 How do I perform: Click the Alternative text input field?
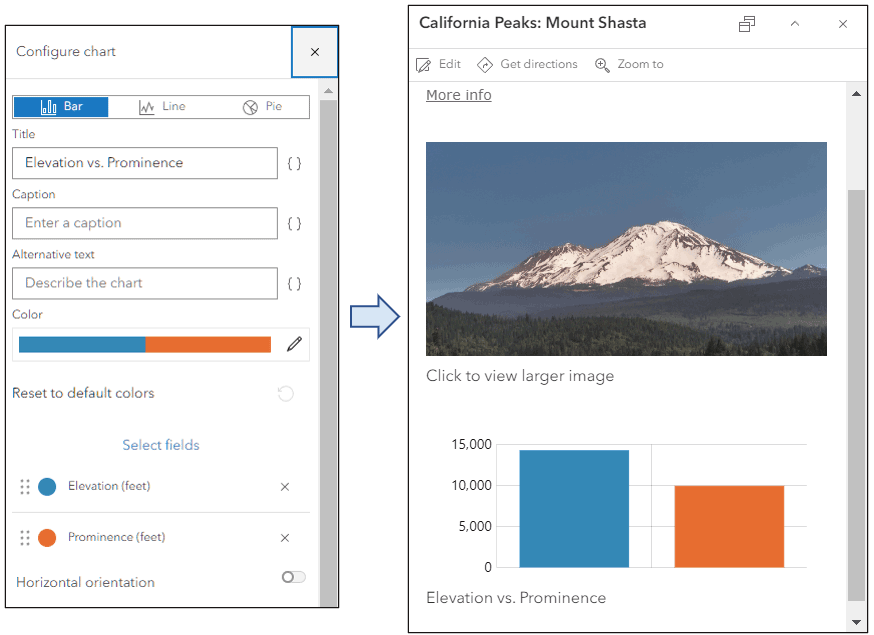click(x=145, y=283)
